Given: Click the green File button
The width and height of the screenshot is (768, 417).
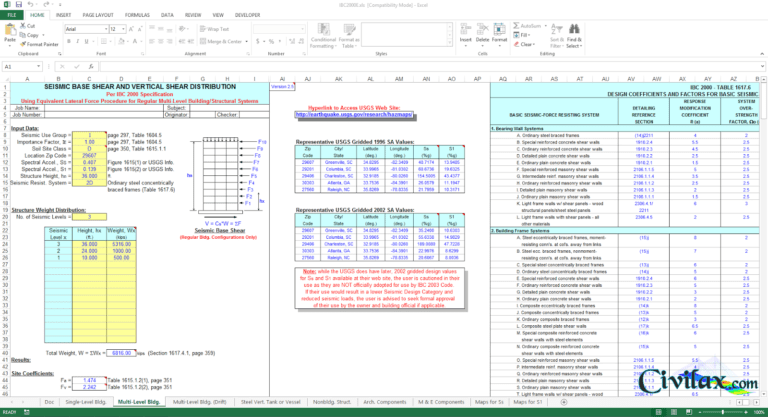Looking at the screenshot, I should coord(10,16).
